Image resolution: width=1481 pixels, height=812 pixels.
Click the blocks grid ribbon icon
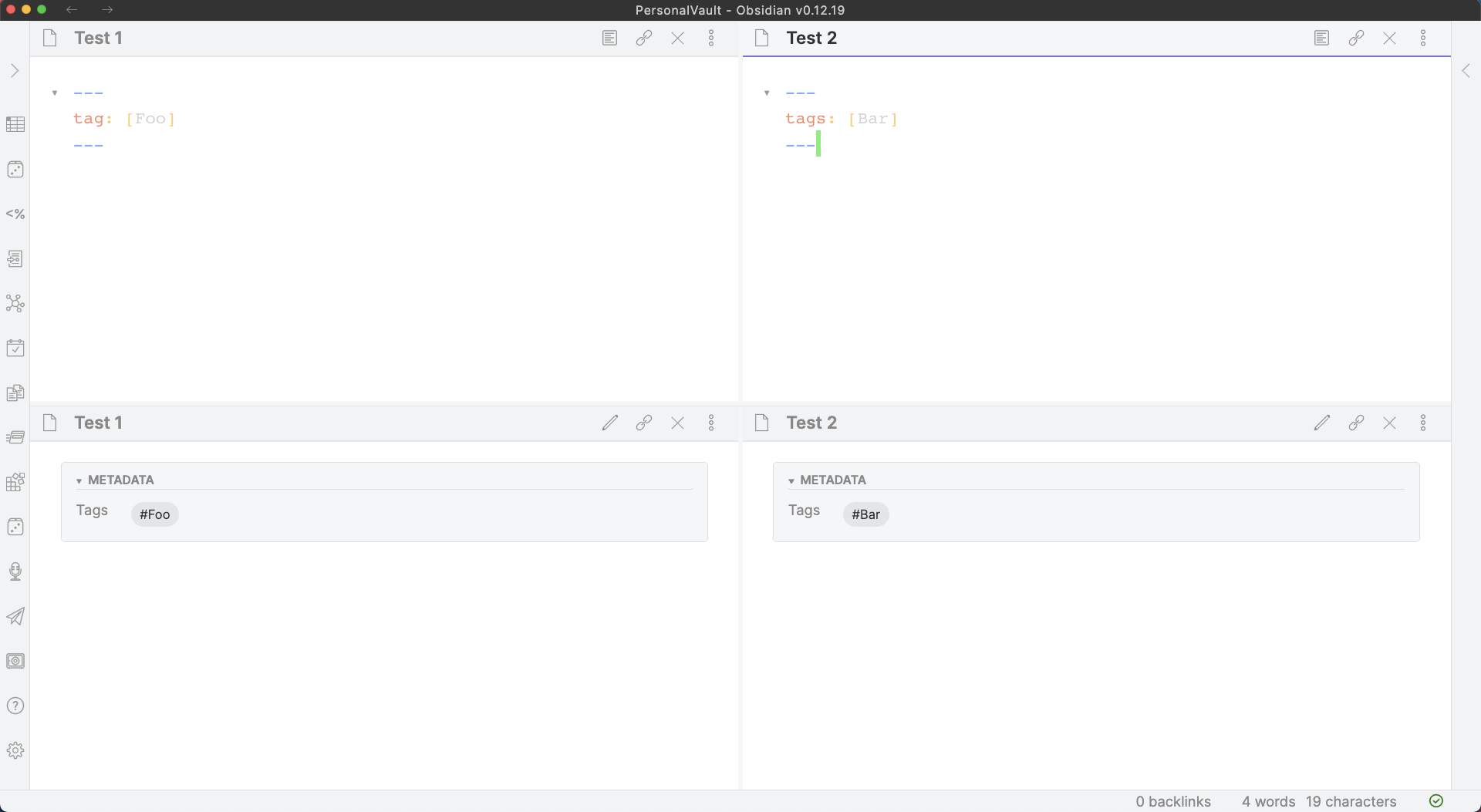click(15, 482)
